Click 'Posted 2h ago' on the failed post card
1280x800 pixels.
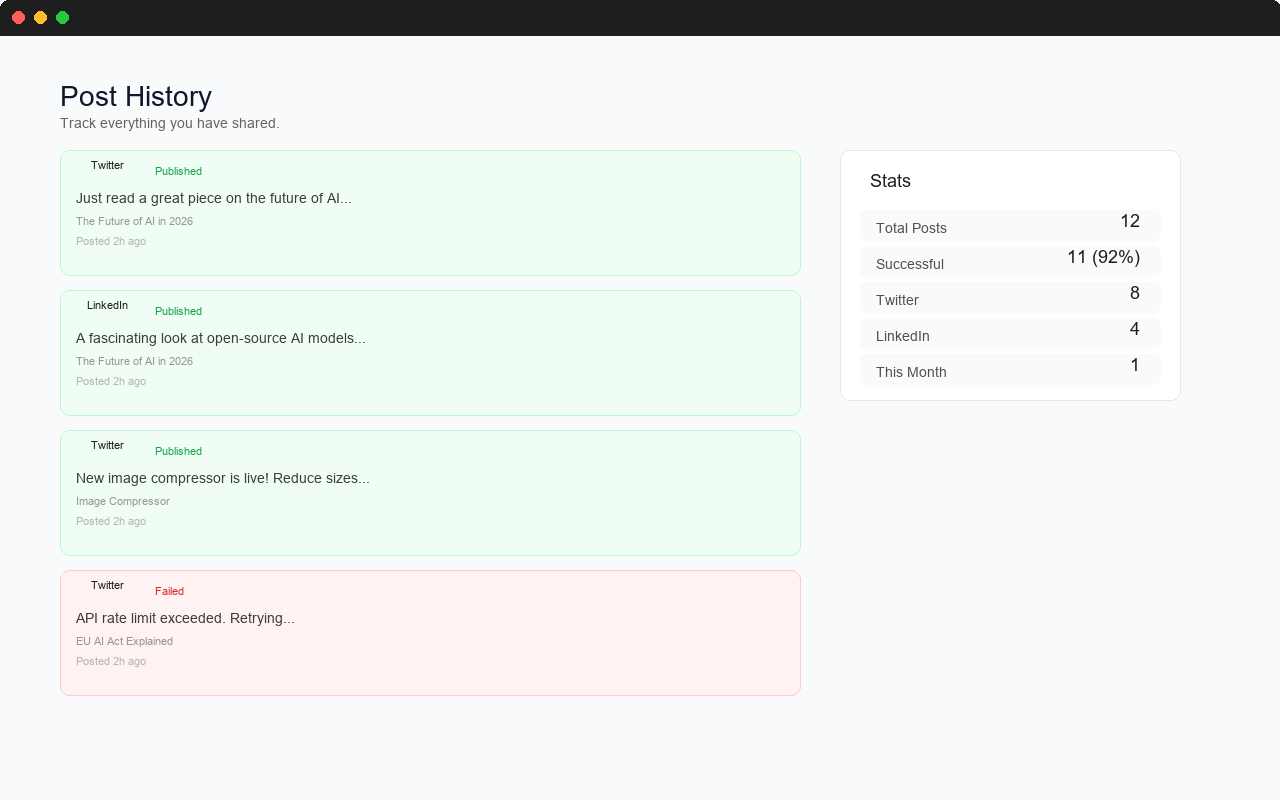111,661
